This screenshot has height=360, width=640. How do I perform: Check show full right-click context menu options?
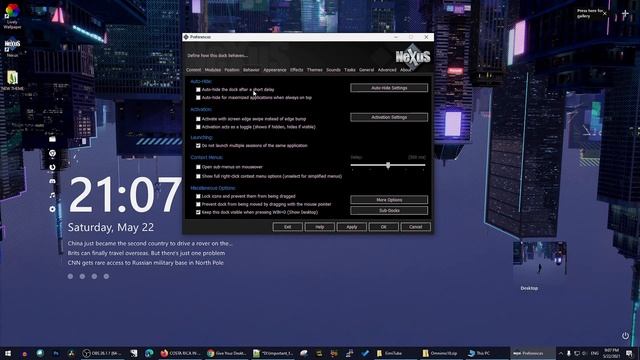(198, 176)
